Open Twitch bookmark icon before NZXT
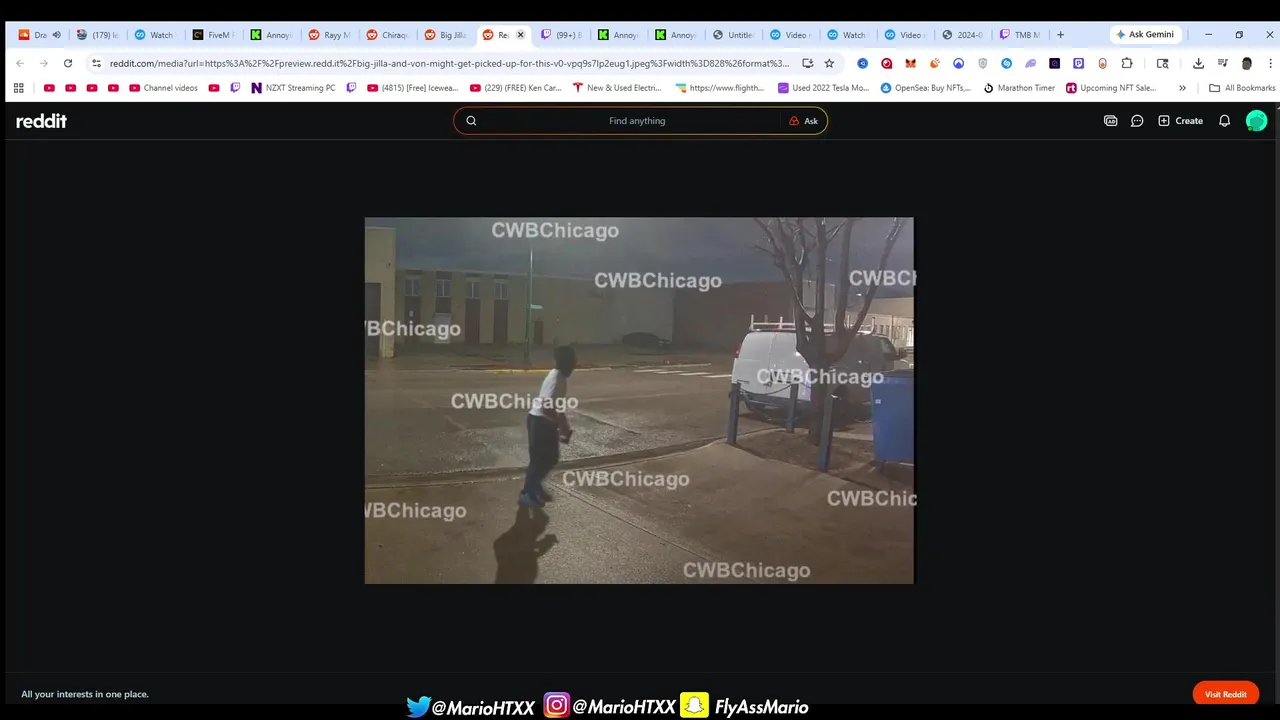This screenshot has width=1280, height=720. pyautogui.click(x=235, y=88)
